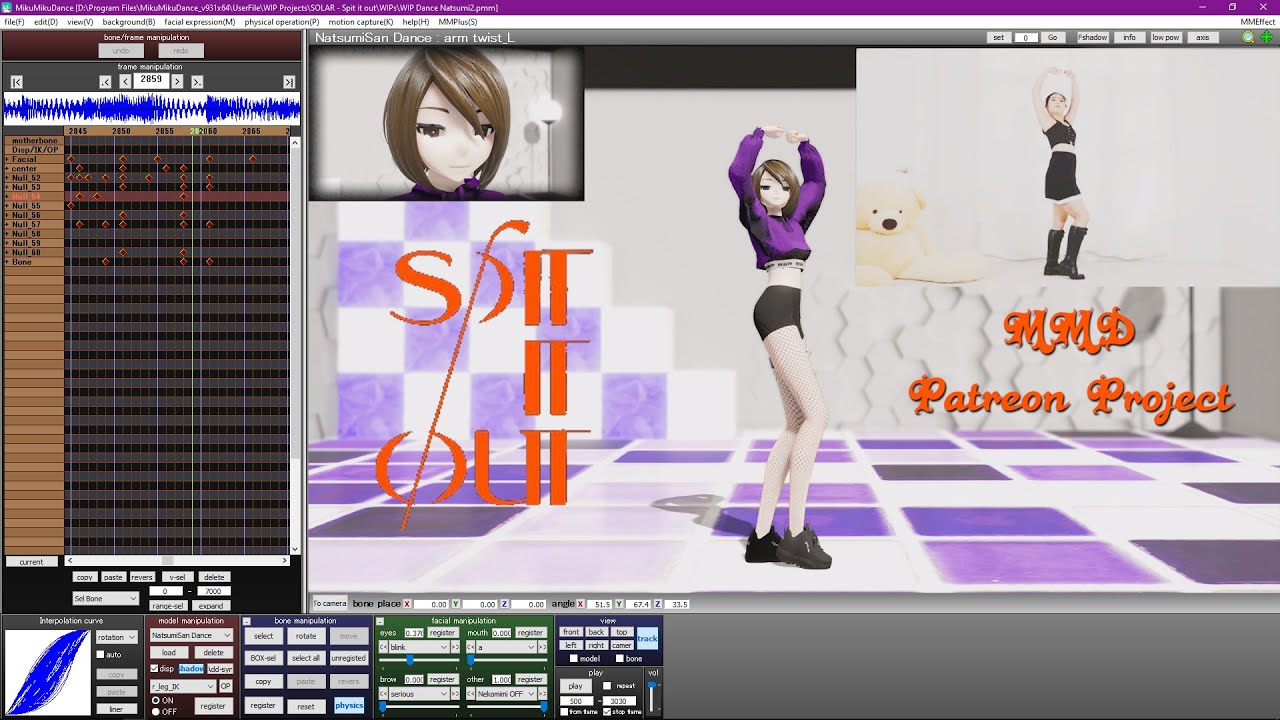Viewport: 1280px width, 720px height.
Task: Collapse the bone manipulation panel
Action: pyautogui.click(x=248, y=621)
